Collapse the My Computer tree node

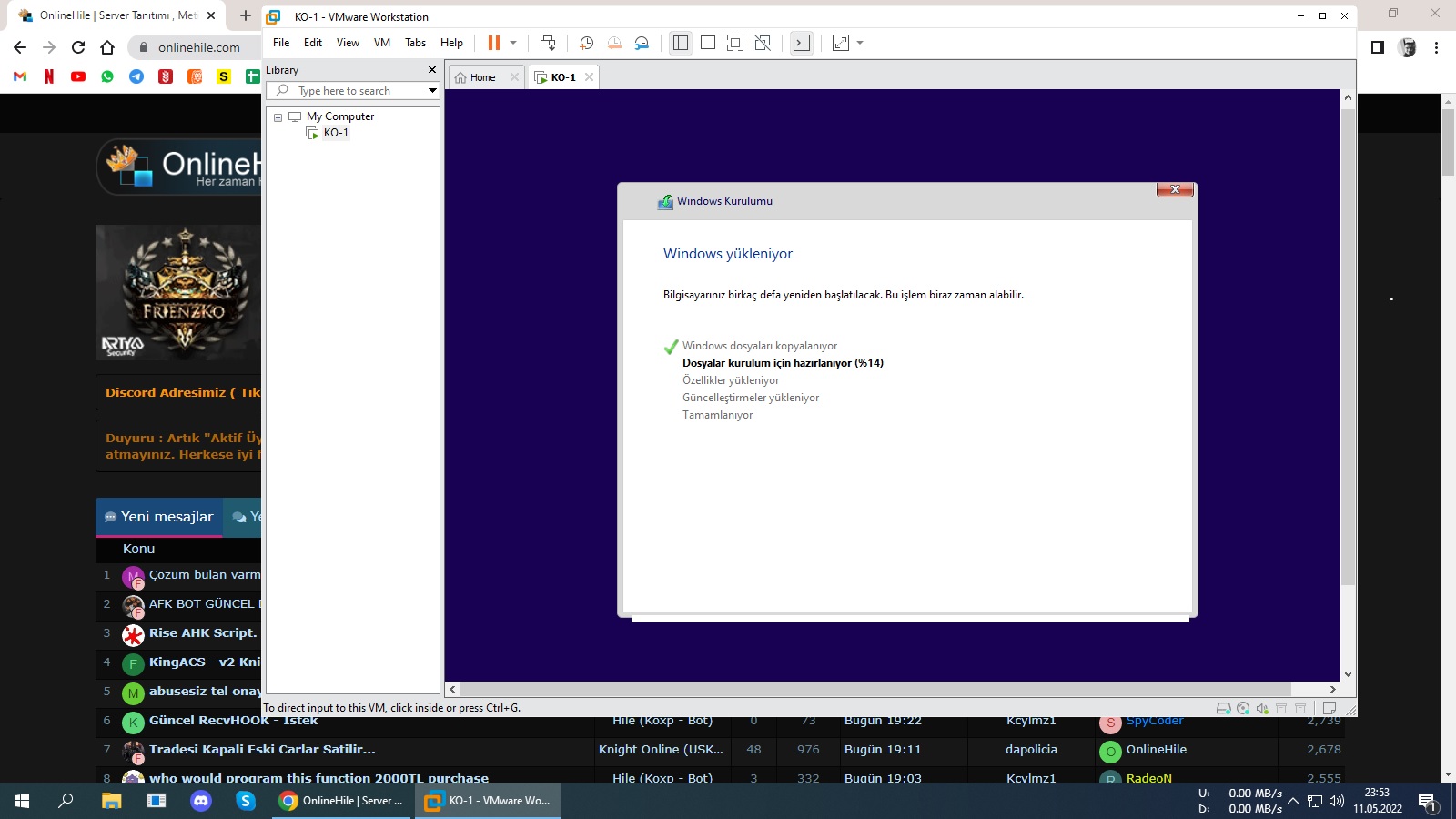point(278,117)
